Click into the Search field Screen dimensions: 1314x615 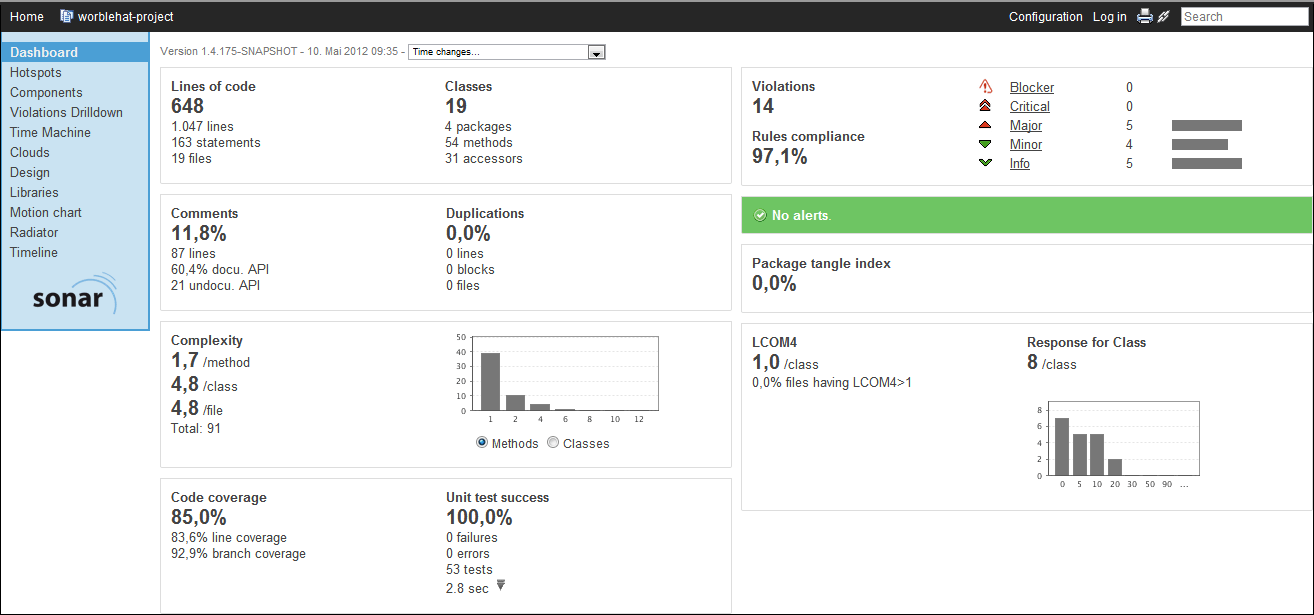tap(1243, 16)
